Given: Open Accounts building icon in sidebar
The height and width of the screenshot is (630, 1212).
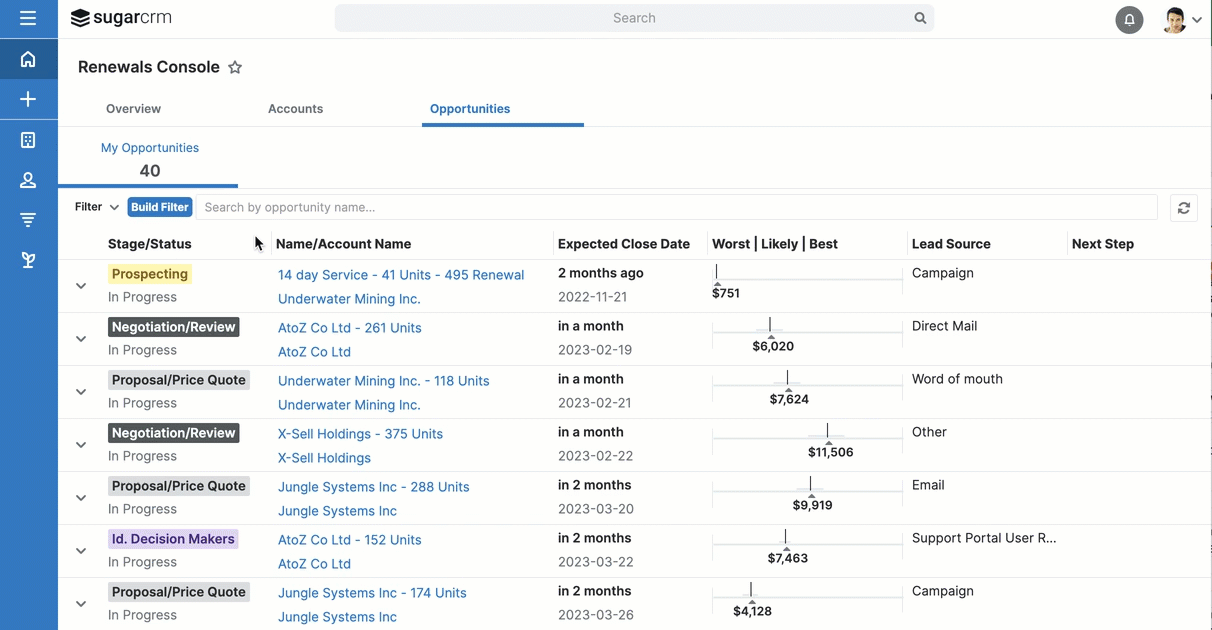Looking at the screenshot, I should coord(28,140).
